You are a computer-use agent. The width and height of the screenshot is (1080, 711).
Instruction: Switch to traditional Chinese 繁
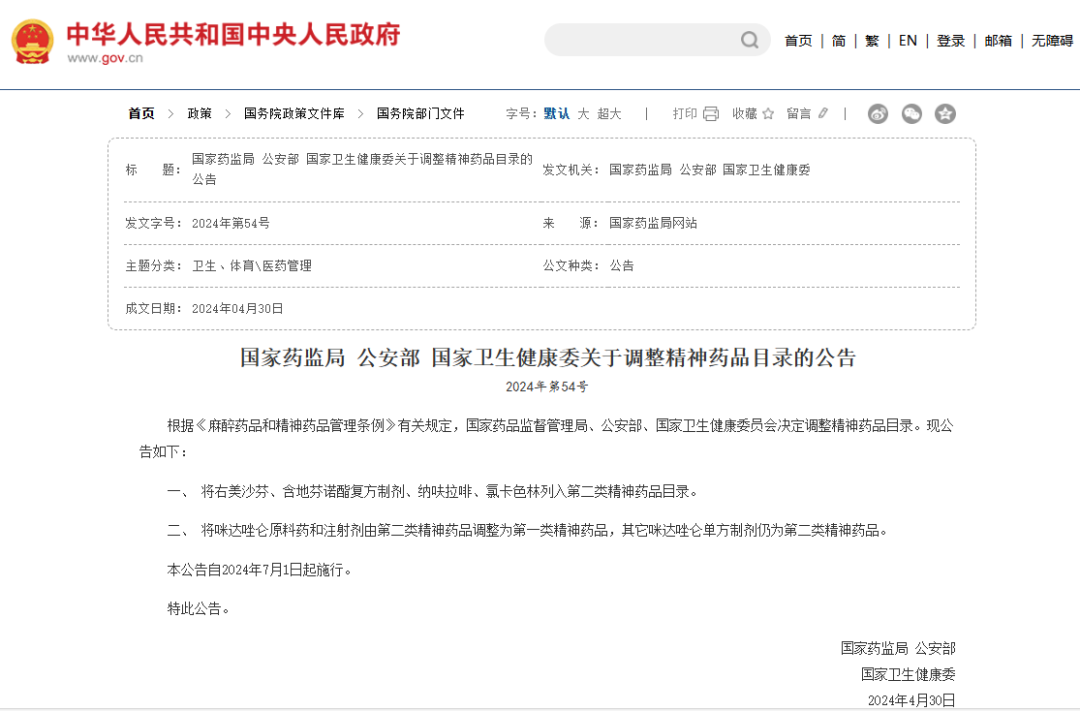tap(872, 41)
